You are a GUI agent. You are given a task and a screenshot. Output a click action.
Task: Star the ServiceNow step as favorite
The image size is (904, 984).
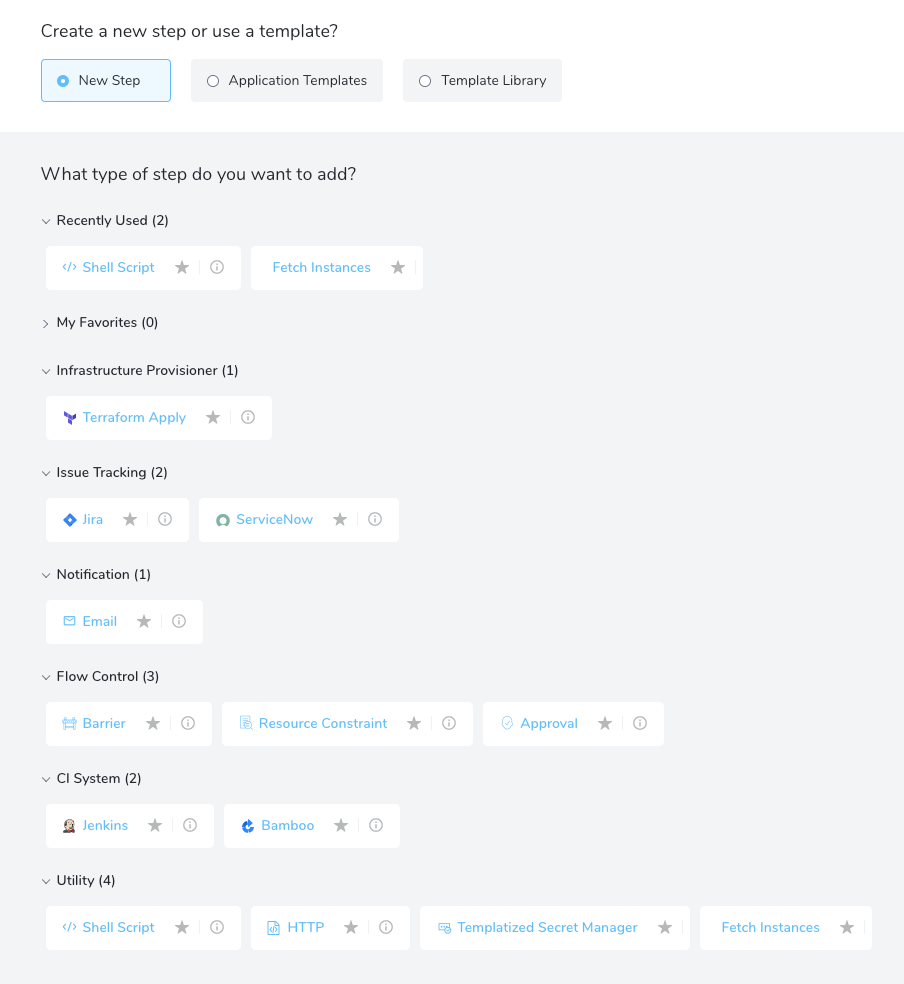click(x=340, y=519)
